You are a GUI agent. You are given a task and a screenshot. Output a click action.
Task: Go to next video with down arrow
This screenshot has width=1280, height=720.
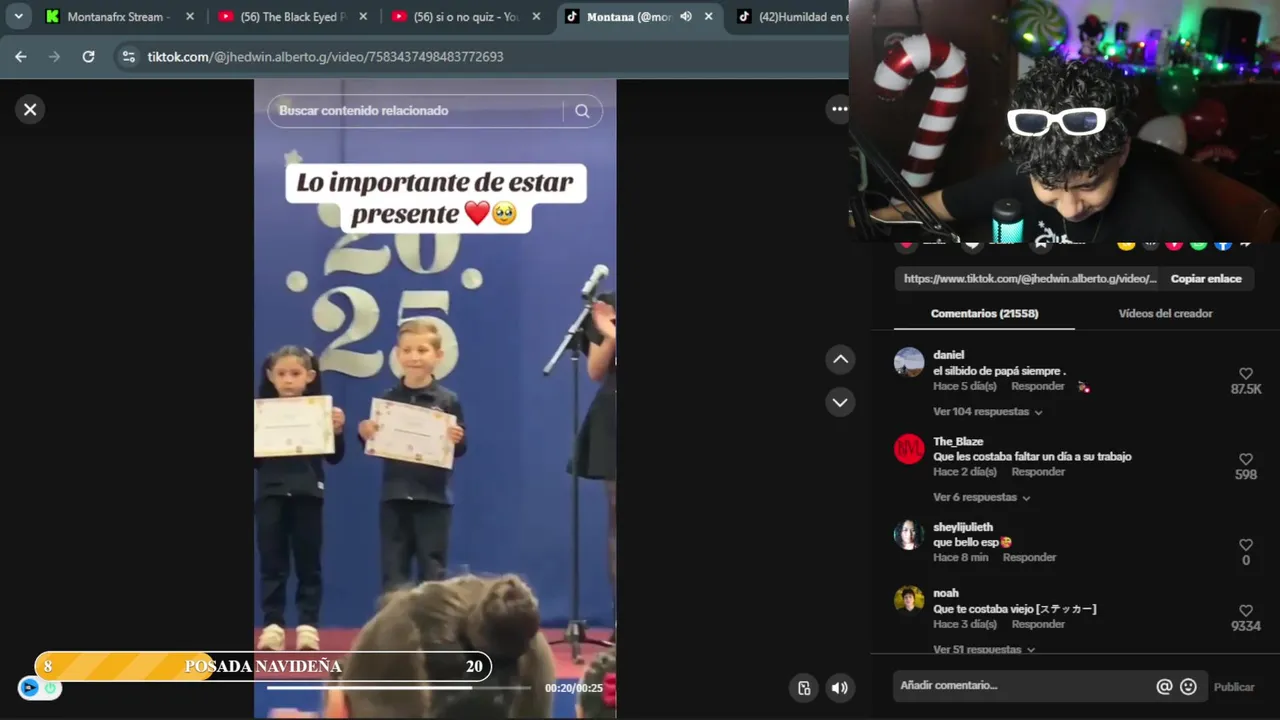click(840, 402)
